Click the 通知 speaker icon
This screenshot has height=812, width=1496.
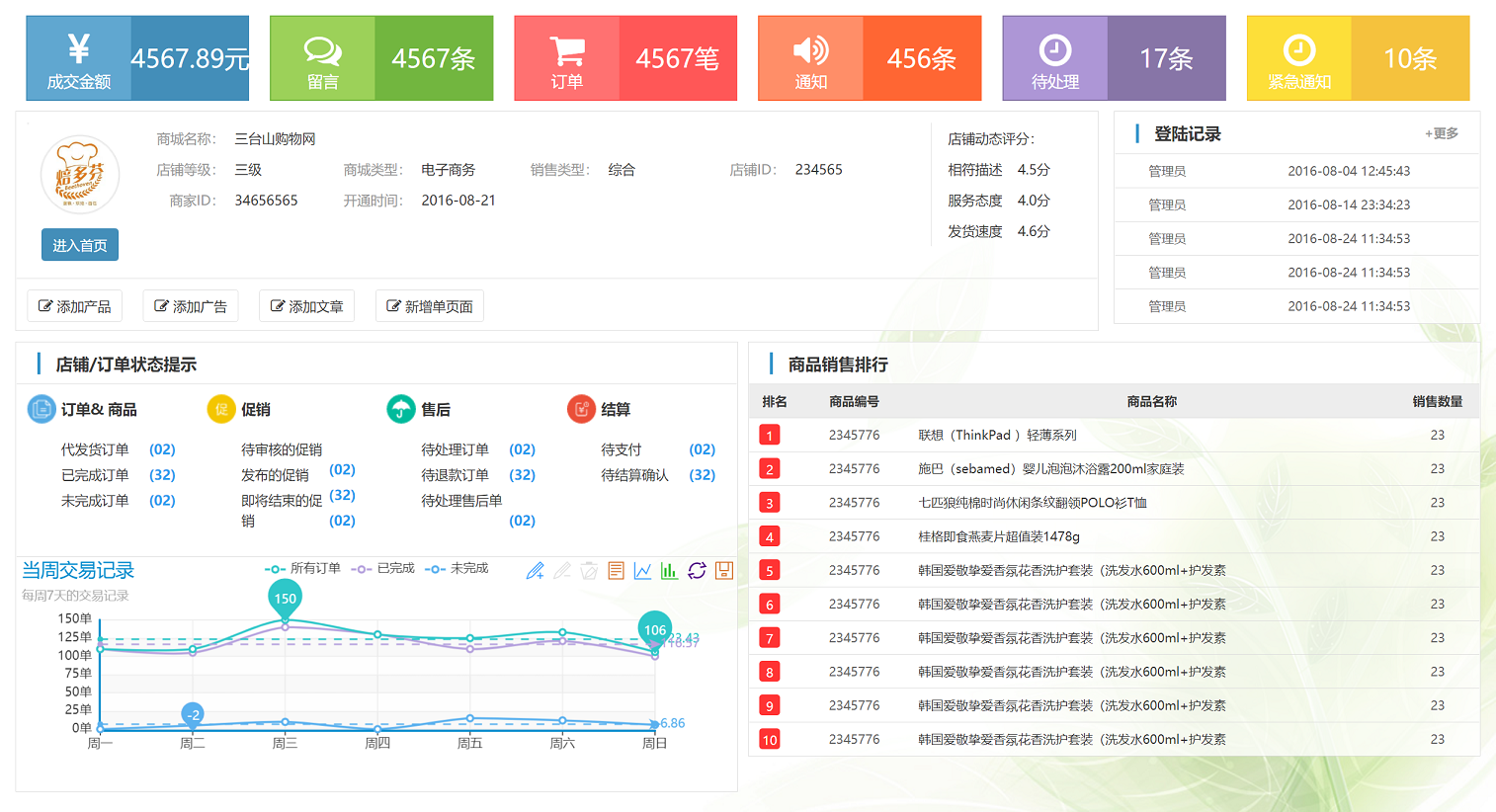(x=810, y=46)
